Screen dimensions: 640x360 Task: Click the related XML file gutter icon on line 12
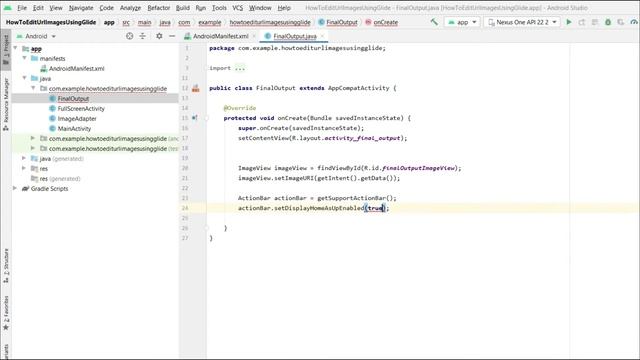[196, 88]
